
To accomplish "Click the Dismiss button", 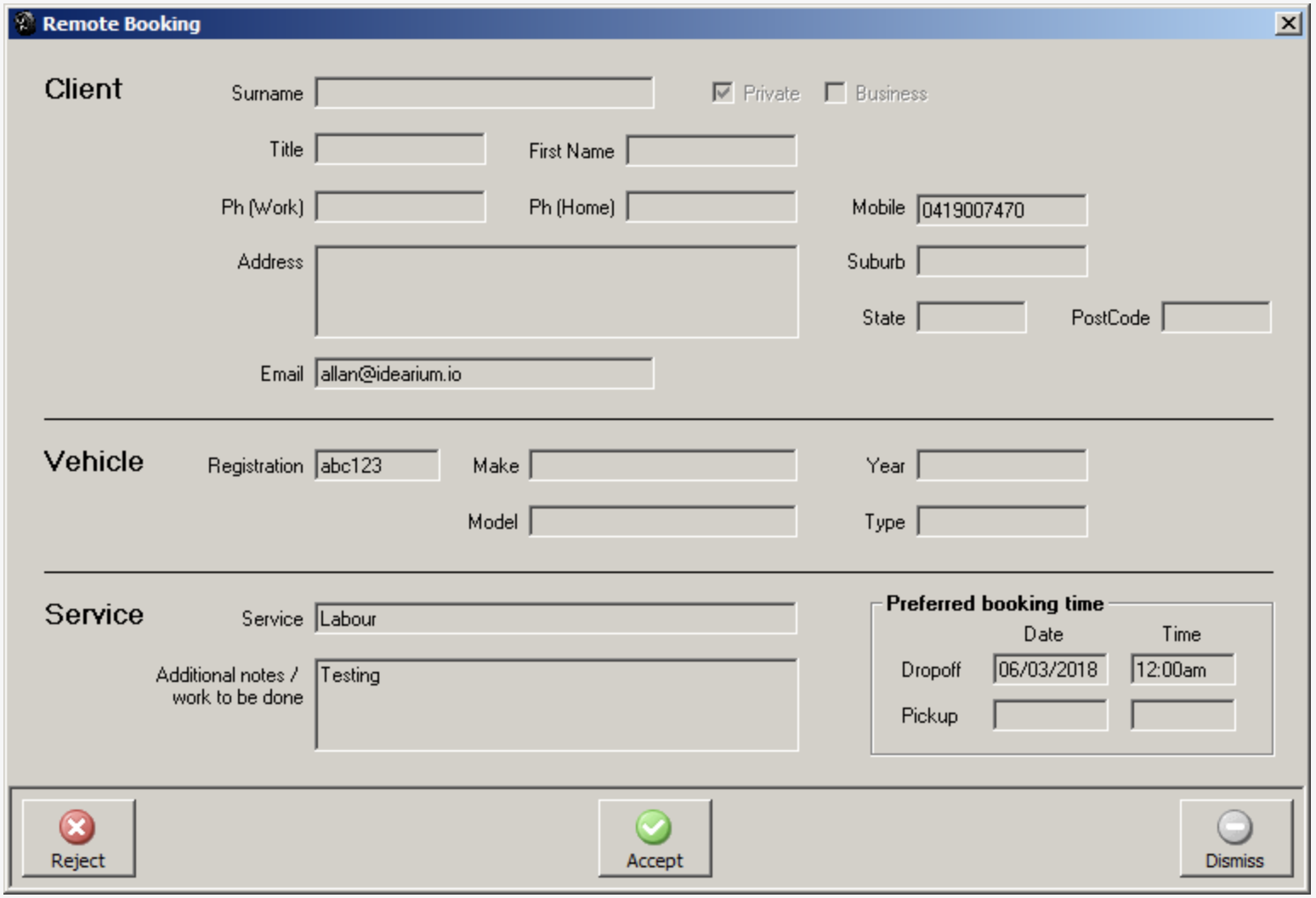I will [1235, 838].
